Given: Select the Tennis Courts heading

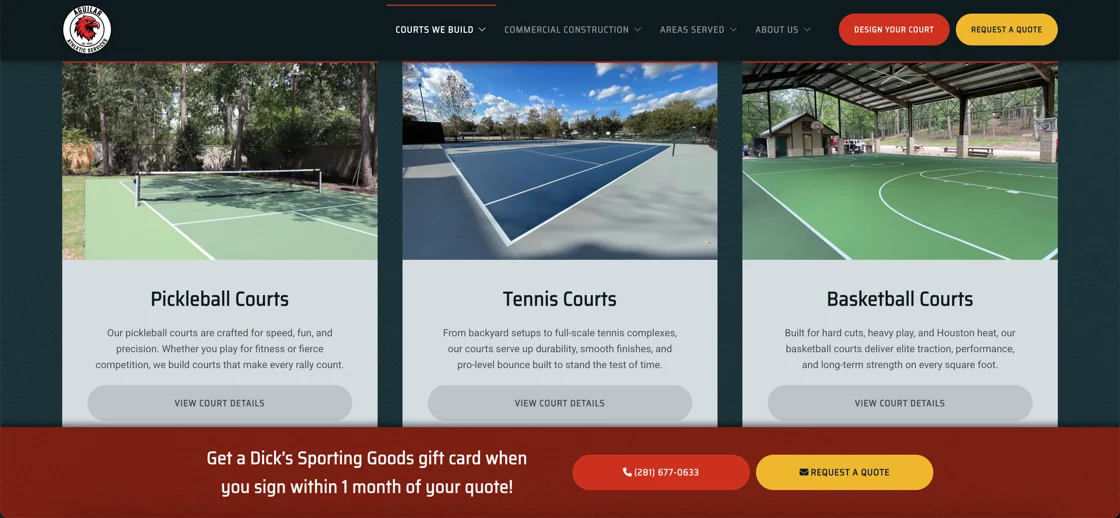Looking at the screenshot, I should (559, 299).
